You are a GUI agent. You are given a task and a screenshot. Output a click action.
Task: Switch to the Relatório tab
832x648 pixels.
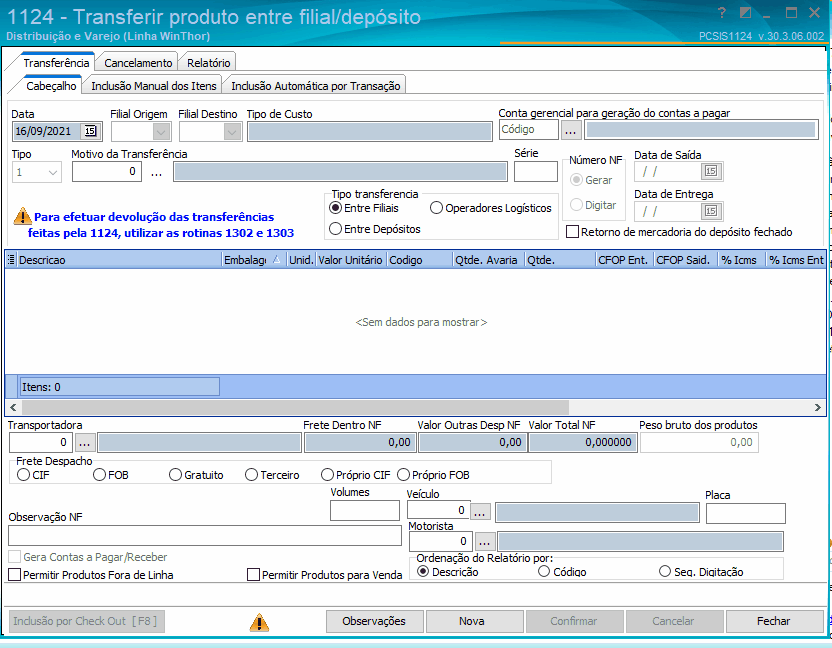click(209, 63)
